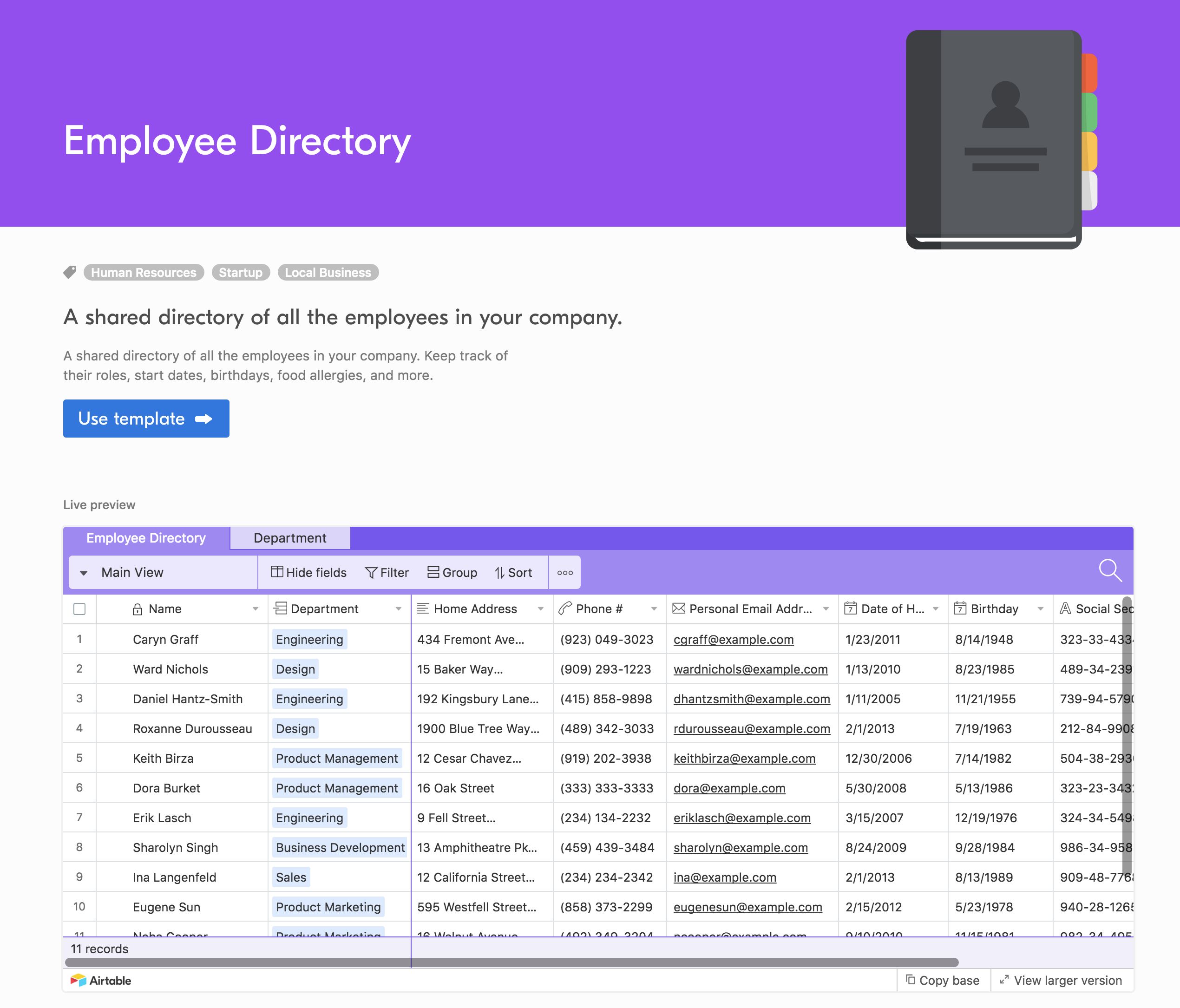Open the Hide fields tool
The image size is (1180, 1008).
pos(308,572)
